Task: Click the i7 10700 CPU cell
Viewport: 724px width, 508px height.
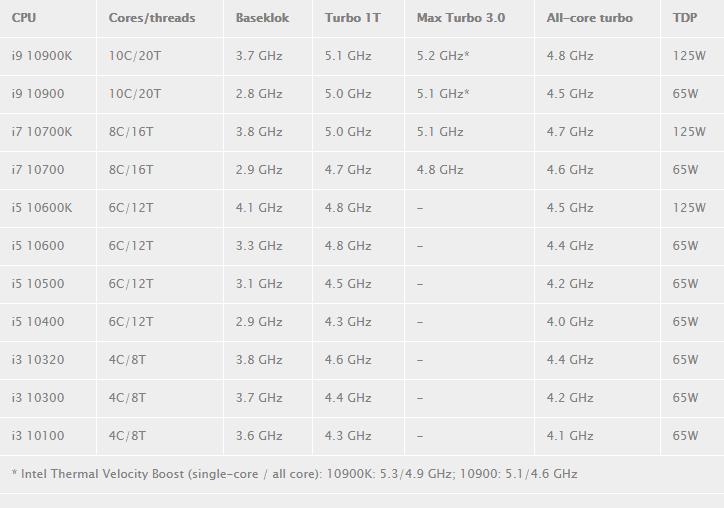Action: [x=38, y=170]
